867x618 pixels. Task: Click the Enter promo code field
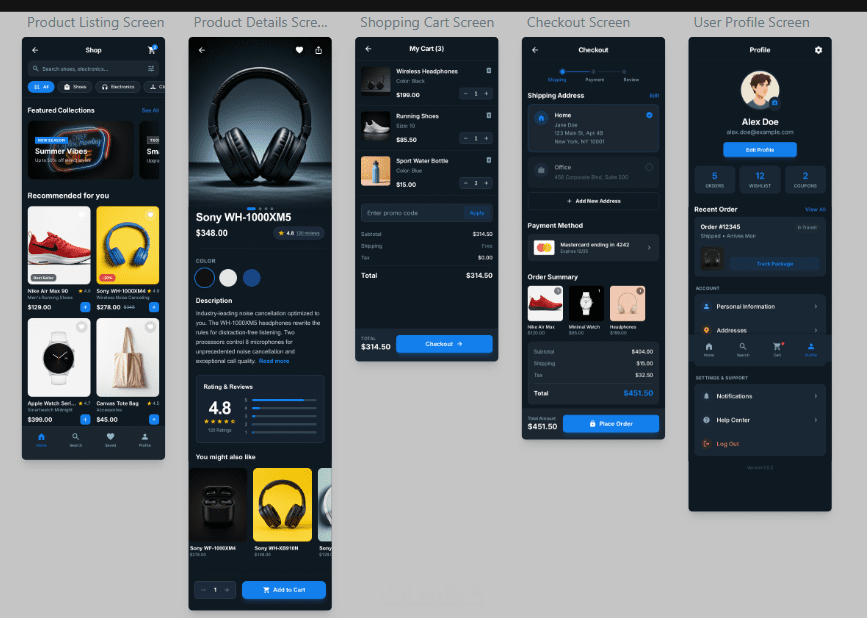pos(412,213)
